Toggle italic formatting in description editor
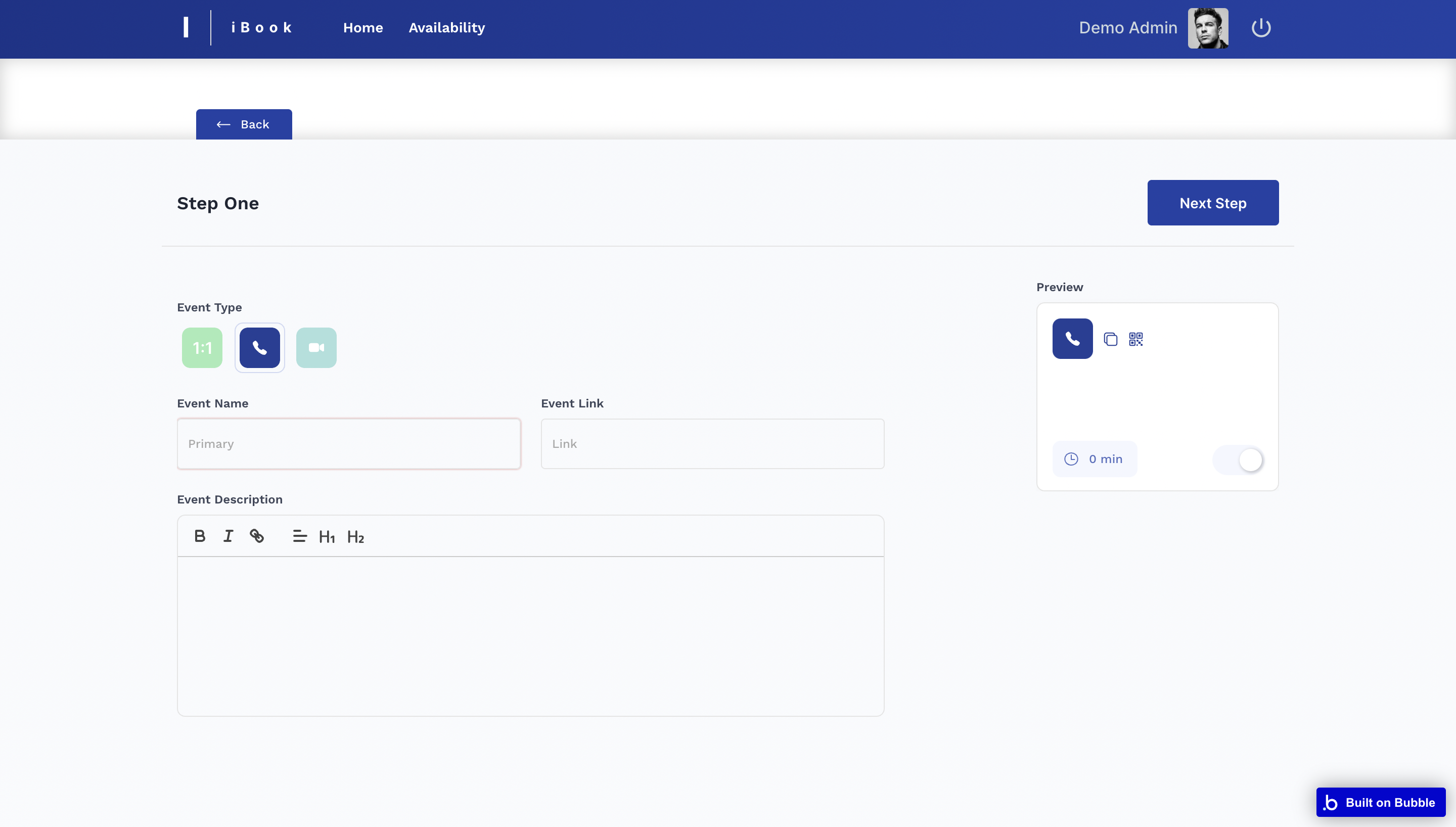 227,536
